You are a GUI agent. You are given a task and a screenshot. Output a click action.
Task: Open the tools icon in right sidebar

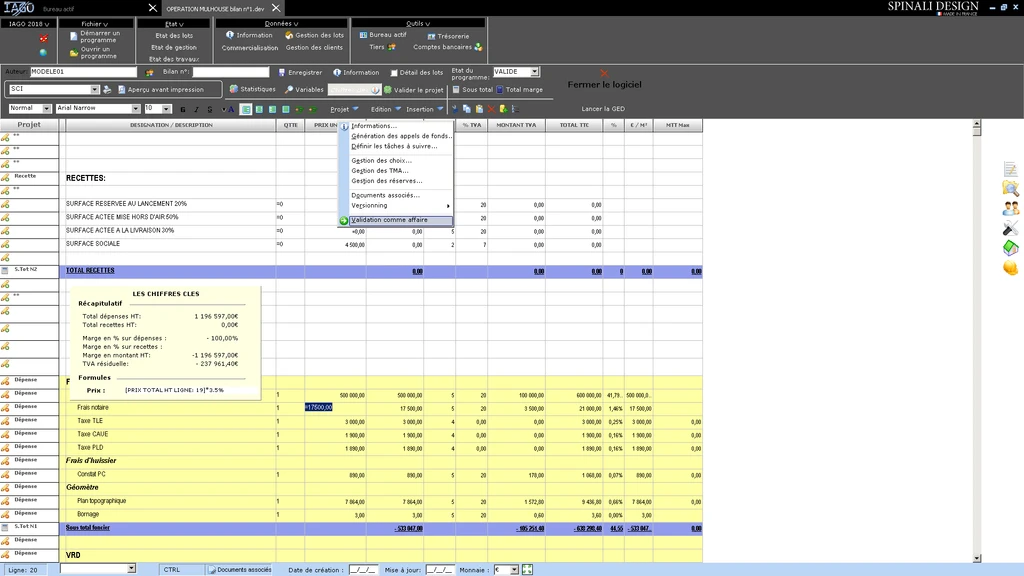[1010, 228]
